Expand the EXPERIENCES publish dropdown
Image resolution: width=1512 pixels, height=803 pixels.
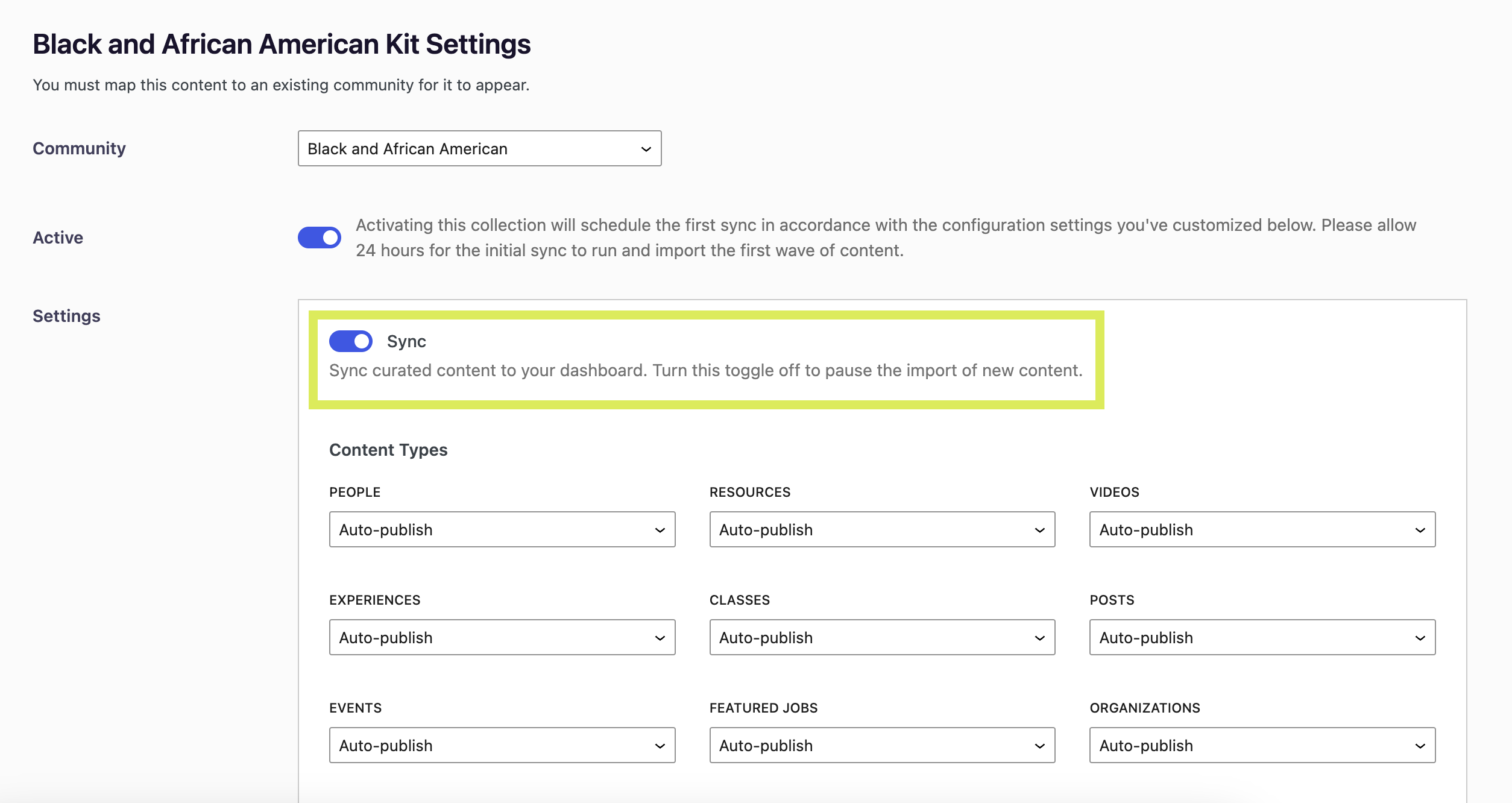[x=502, y=638]
